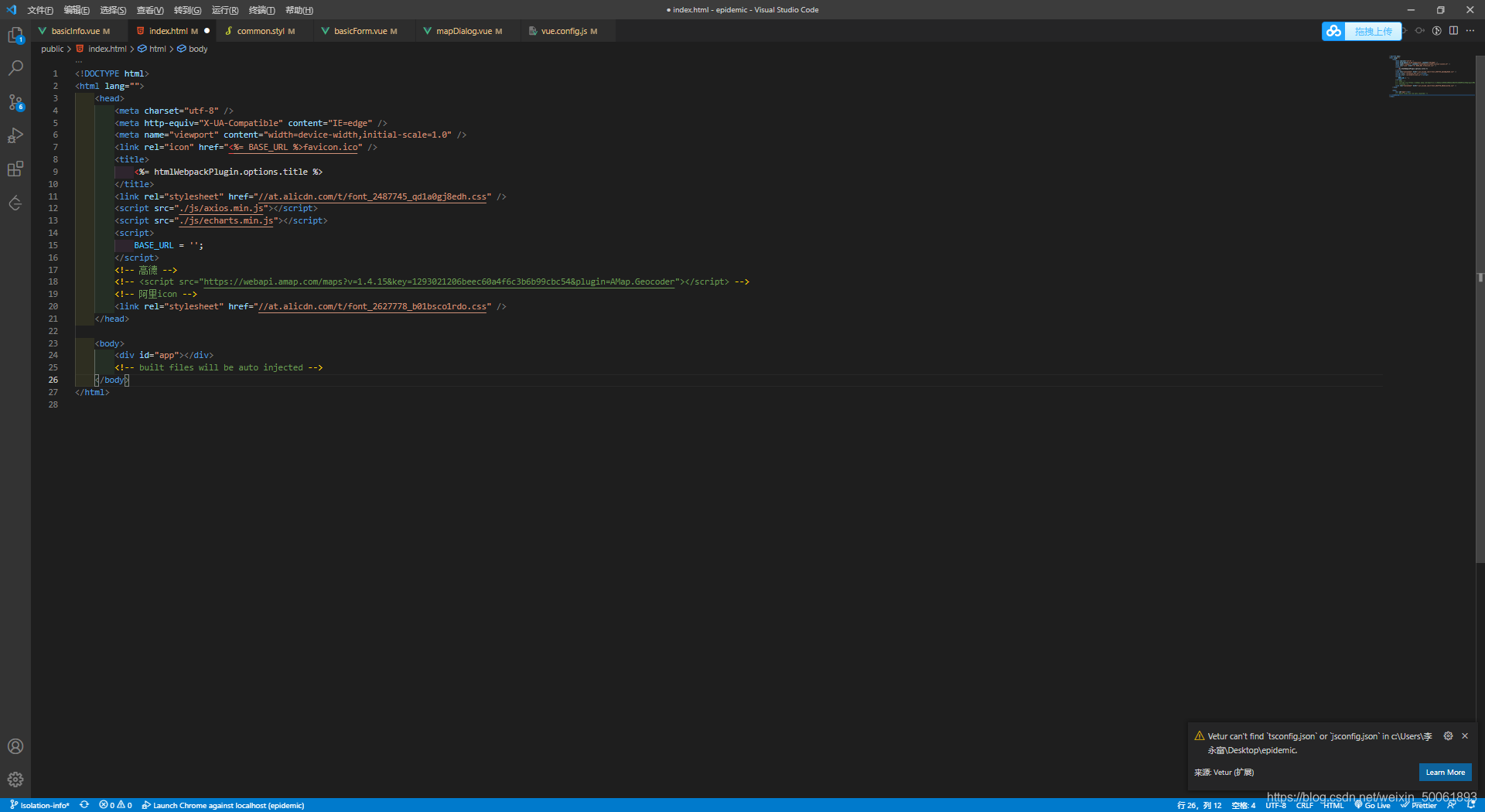Open changes git icon in editor toolbar

coord(1437,31)
